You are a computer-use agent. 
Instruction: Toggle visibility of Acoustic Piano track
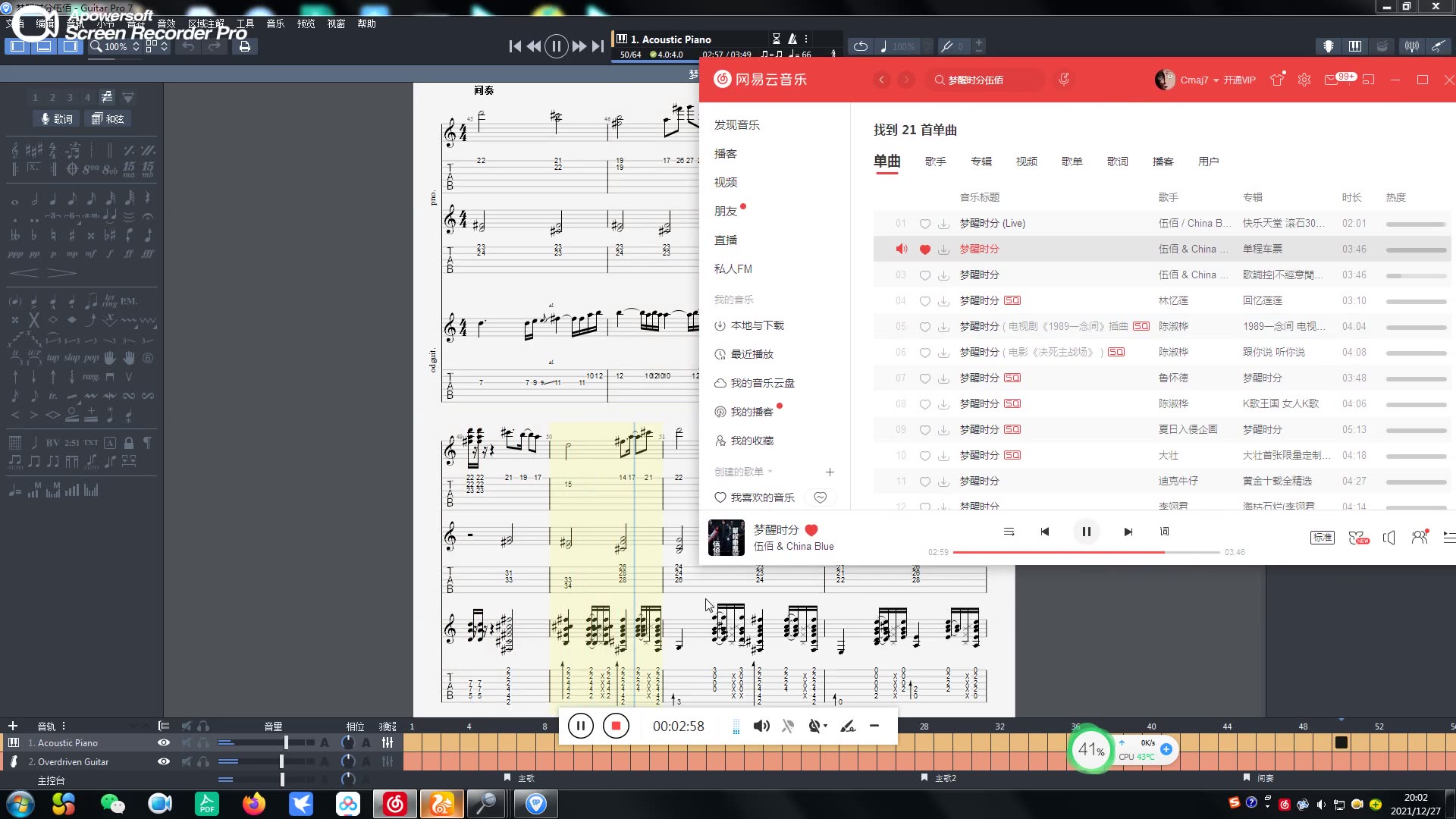[163, 742]
